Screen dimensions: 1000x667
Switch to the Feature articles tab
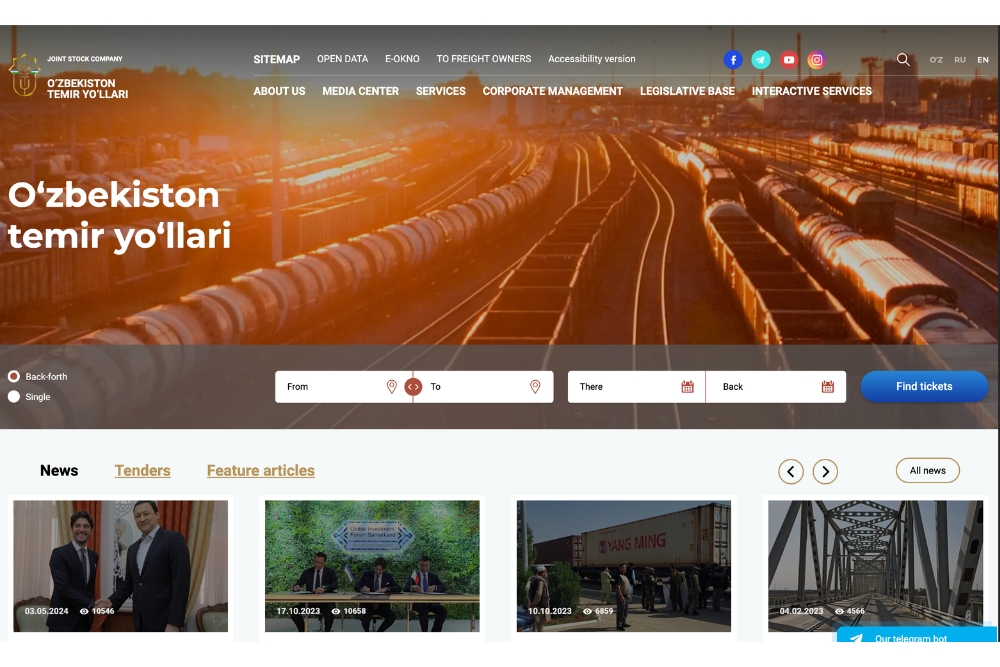260,471
